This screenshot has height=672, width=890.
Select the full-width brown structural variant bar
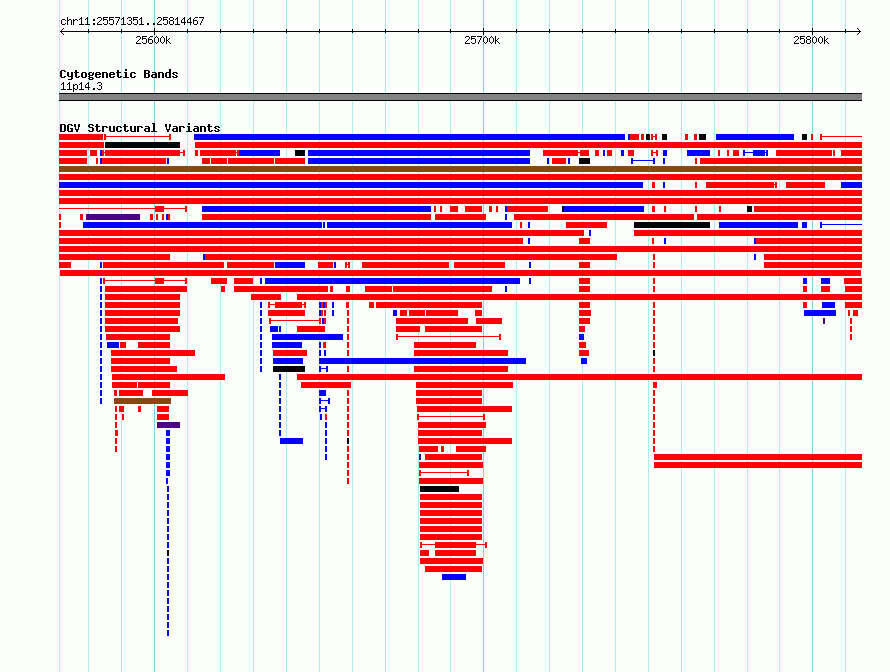[460, 169]
